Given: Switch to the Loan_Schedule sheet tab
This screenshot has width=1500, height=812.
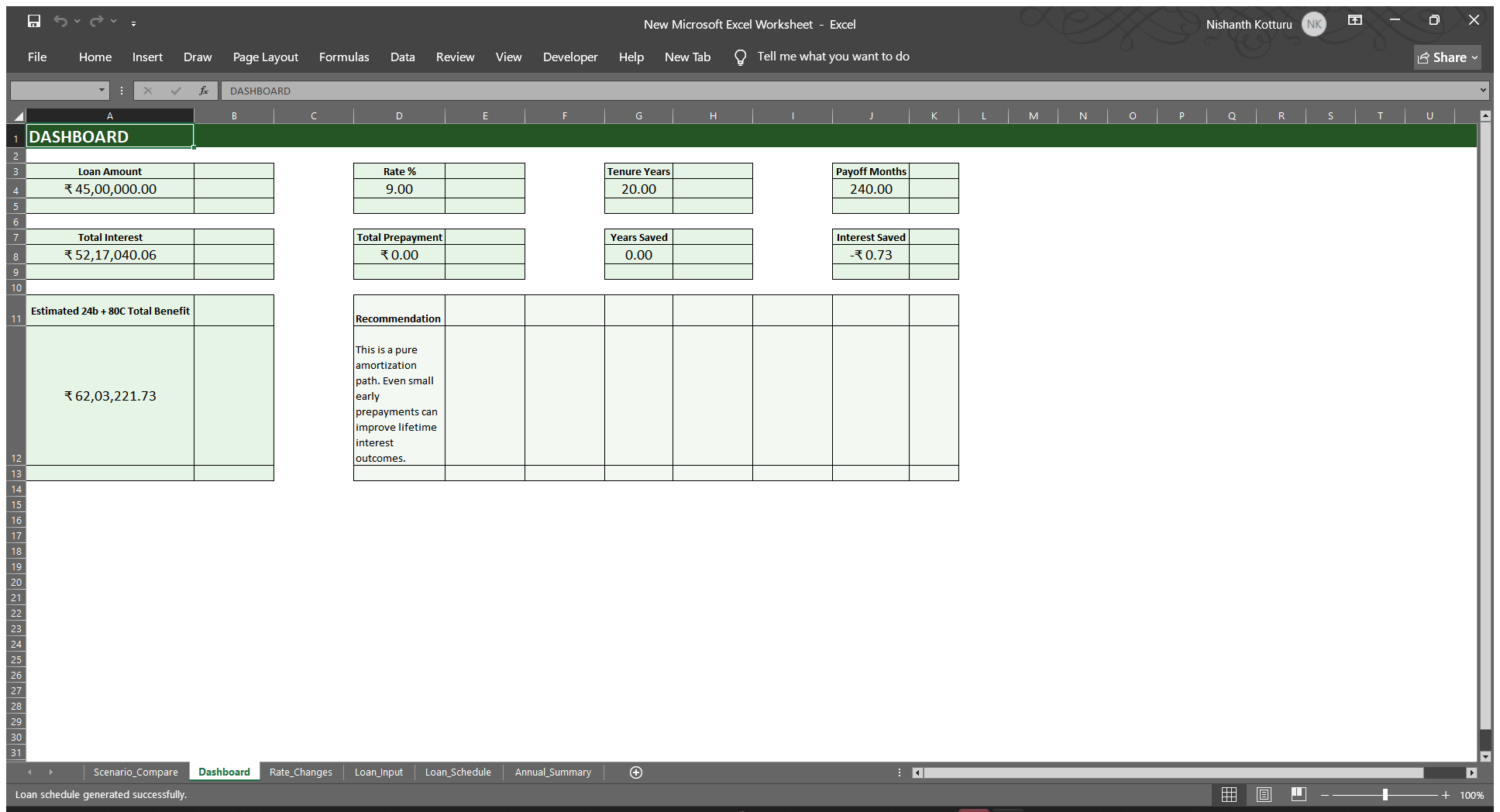Looking at the screenshot, I should pyautogui.click(x=458, y=772).
